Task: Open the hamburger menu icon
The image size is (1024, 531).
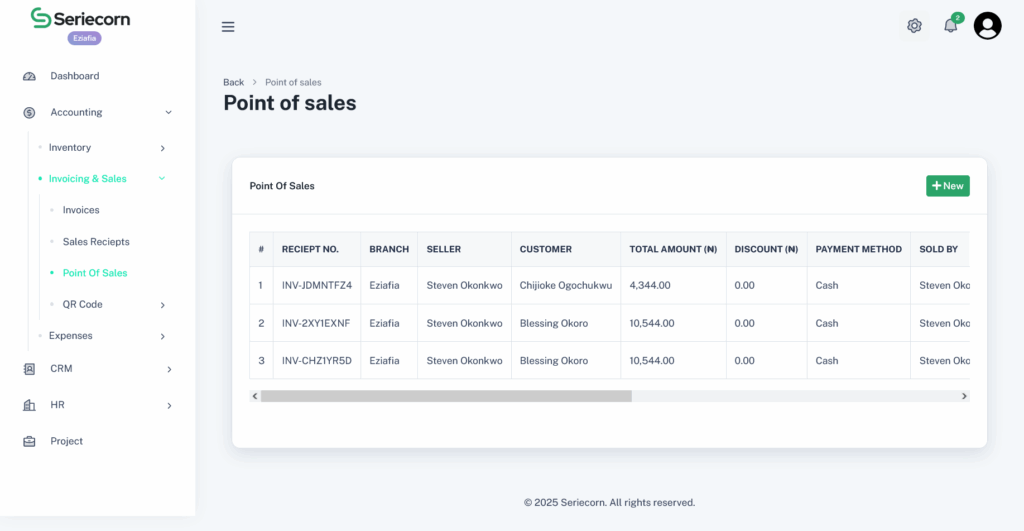Action: click(228, 27)
